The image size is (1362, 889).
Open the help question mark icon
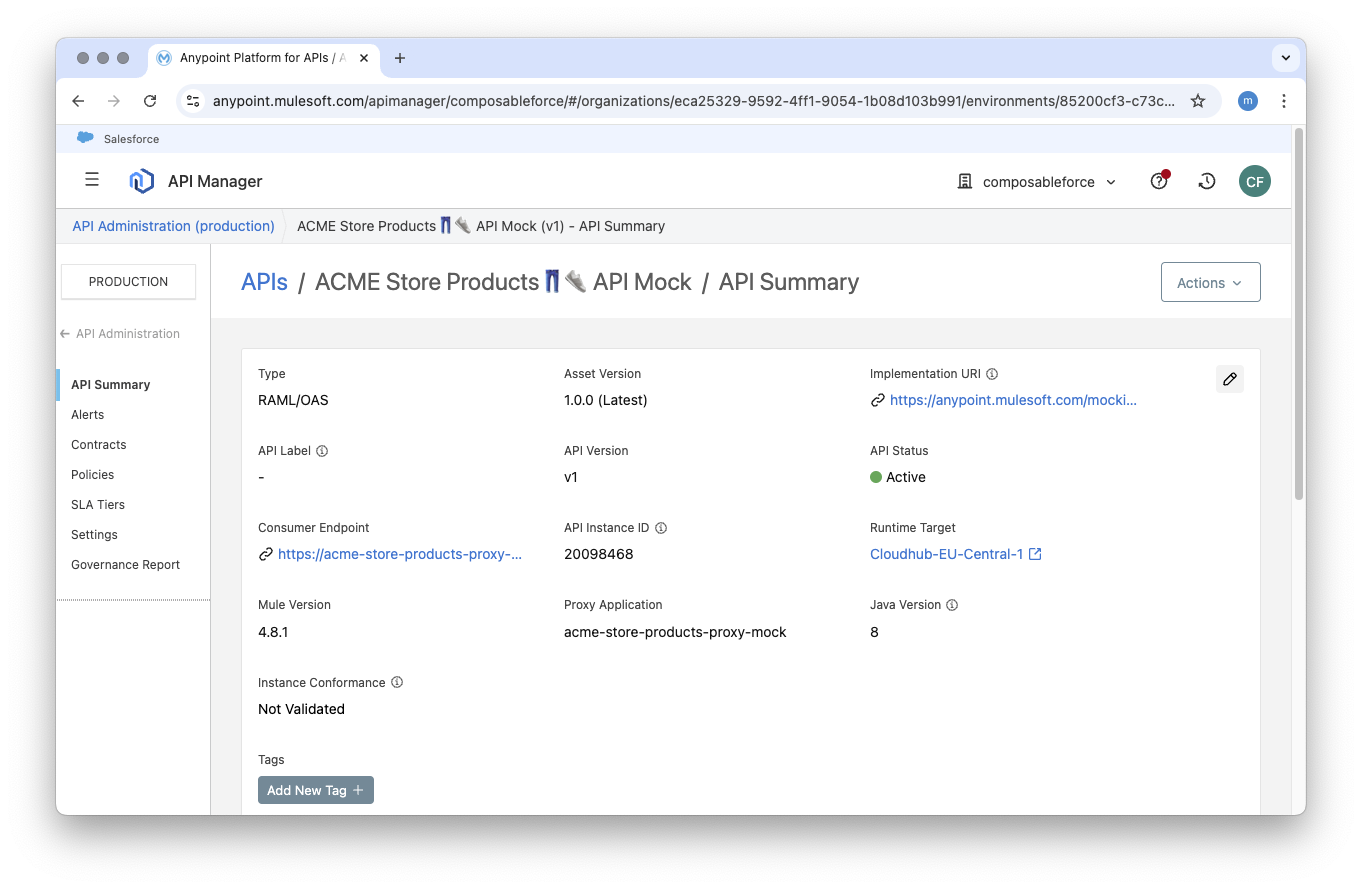[x=1159, y=181]
